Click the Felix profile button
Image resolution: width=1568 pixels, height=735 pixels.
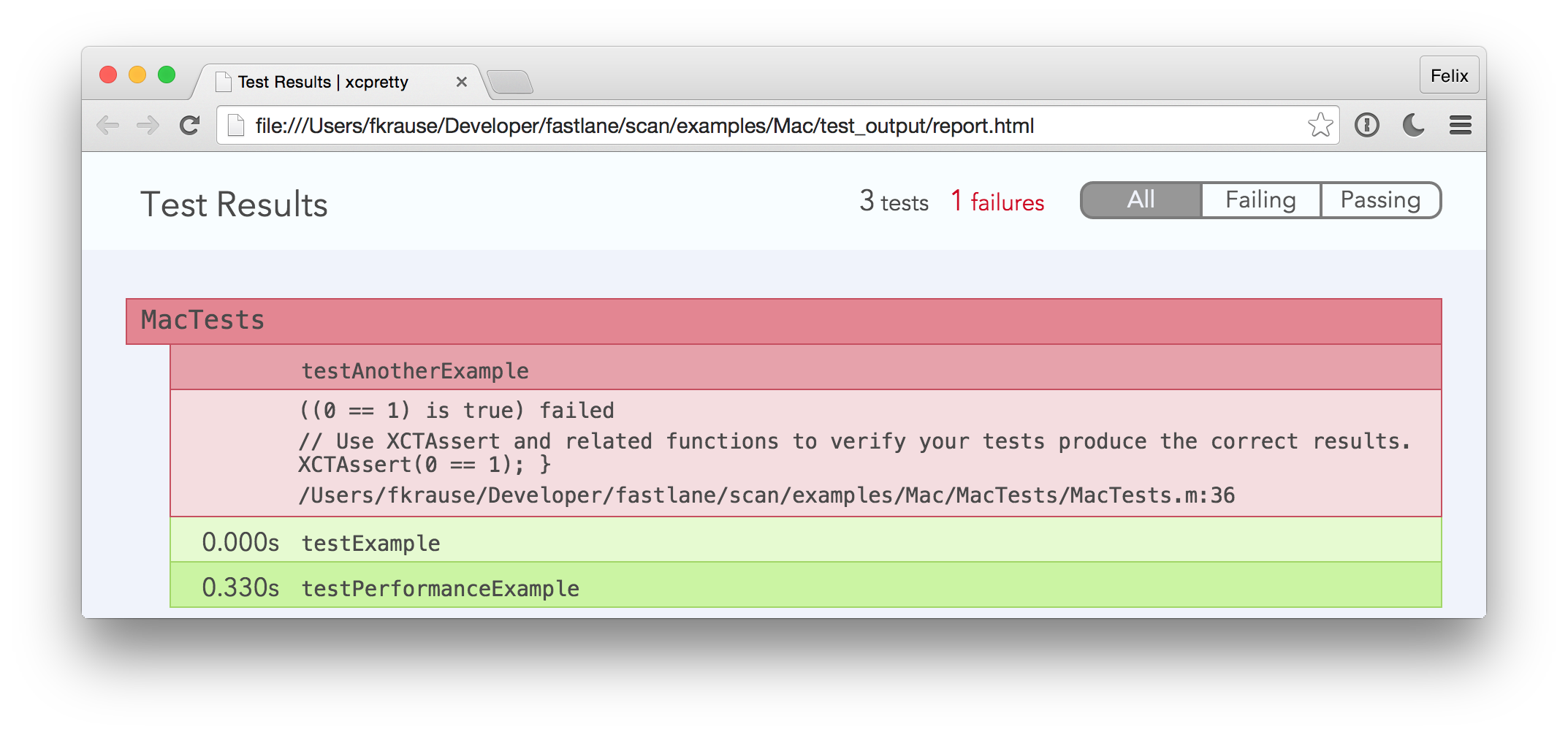[1449, 75]
